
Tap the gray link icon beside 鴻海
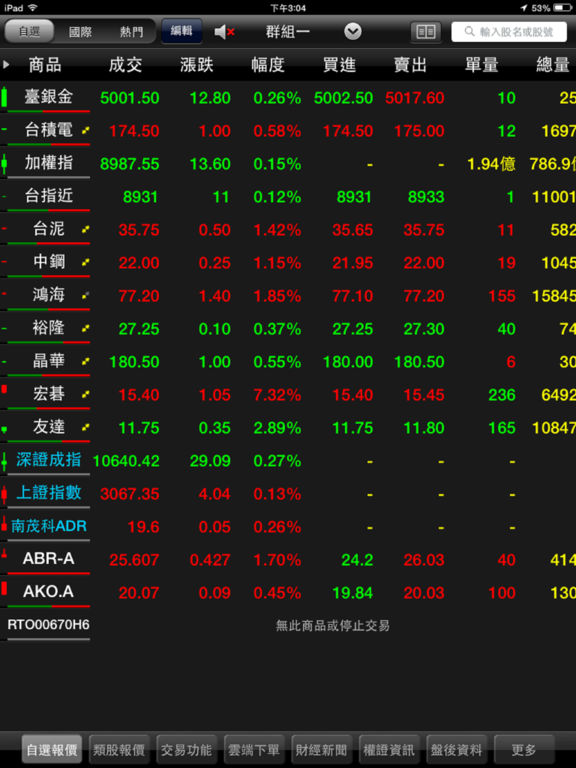pos(86,295)
